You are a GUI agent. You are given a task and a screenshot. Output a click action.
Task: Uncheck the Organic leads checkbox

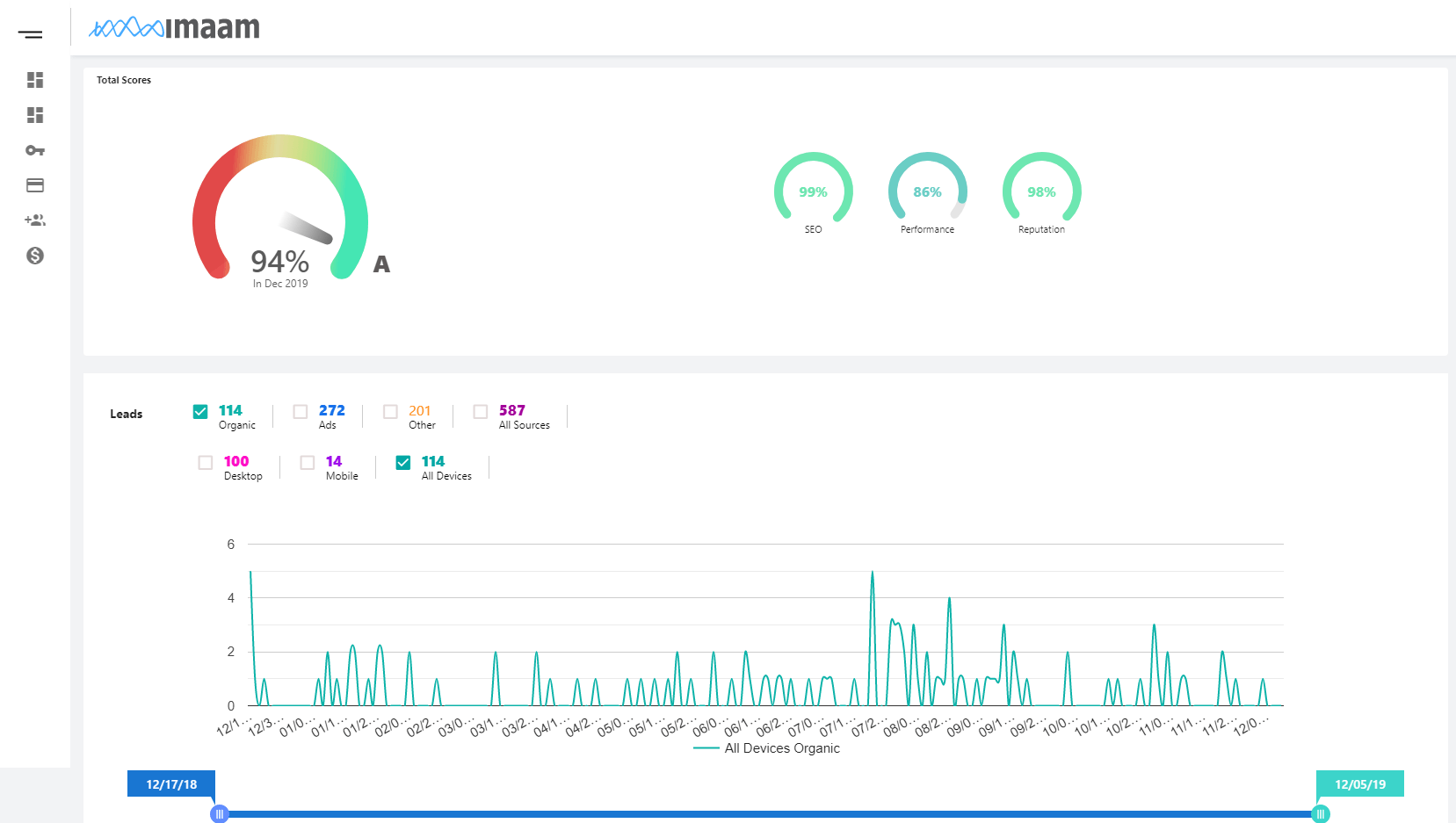click(x=200, y=411)
